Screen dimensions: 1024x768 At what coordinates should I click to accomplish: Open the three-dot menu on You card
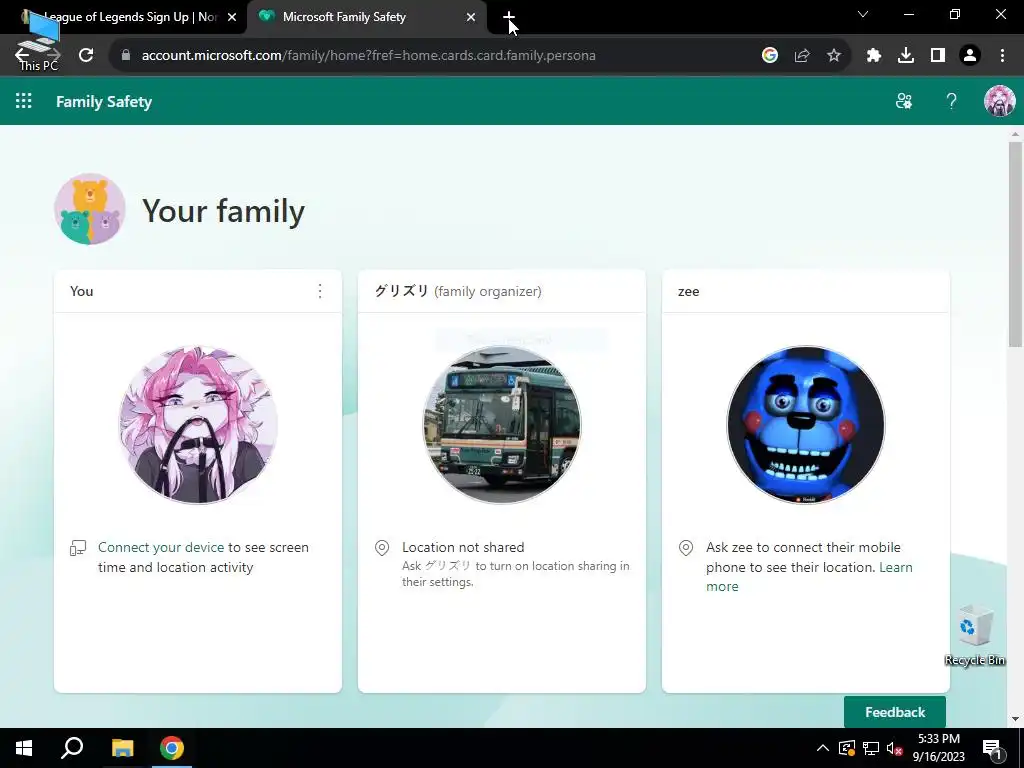coord(320,291)
